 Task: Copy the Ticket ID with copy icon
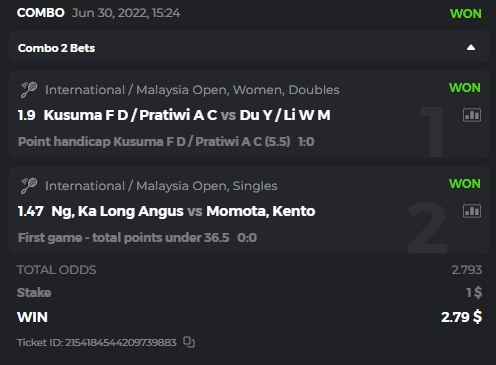189,342
